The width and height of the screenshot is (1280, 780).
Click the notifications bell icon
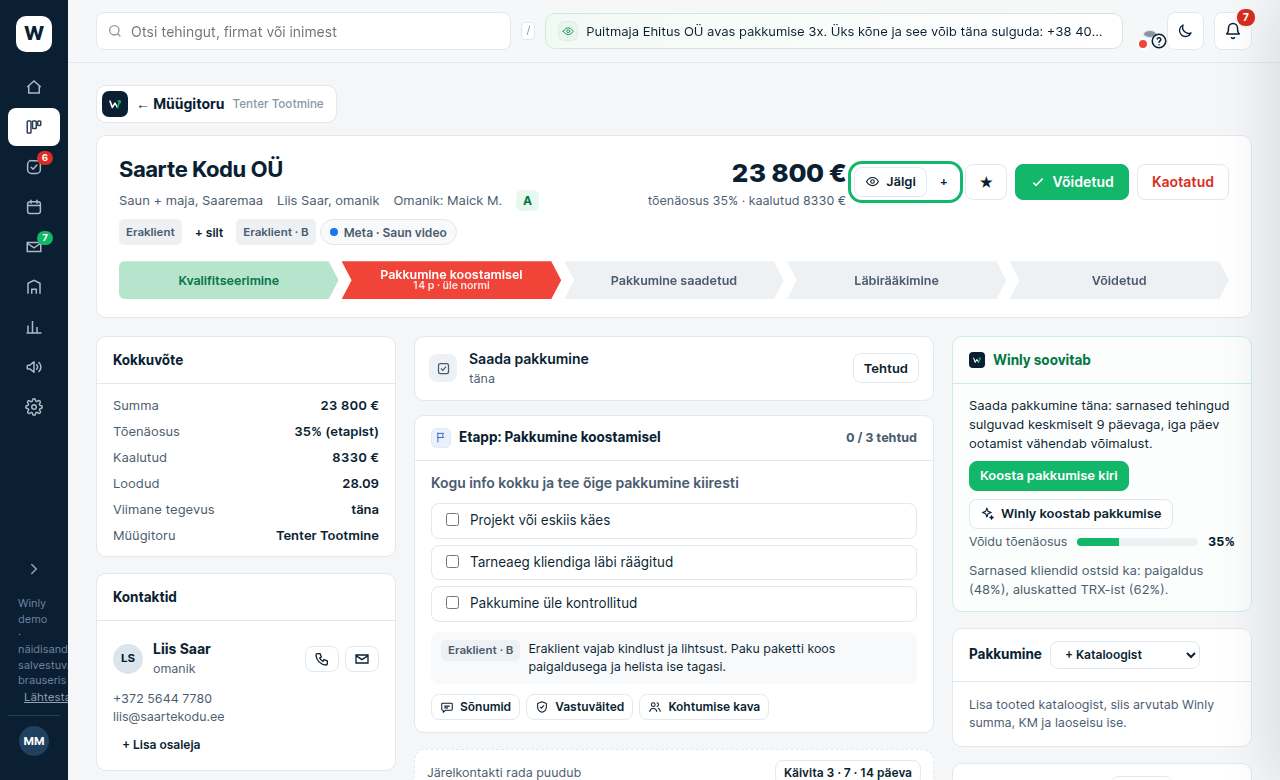point(1233,31)
